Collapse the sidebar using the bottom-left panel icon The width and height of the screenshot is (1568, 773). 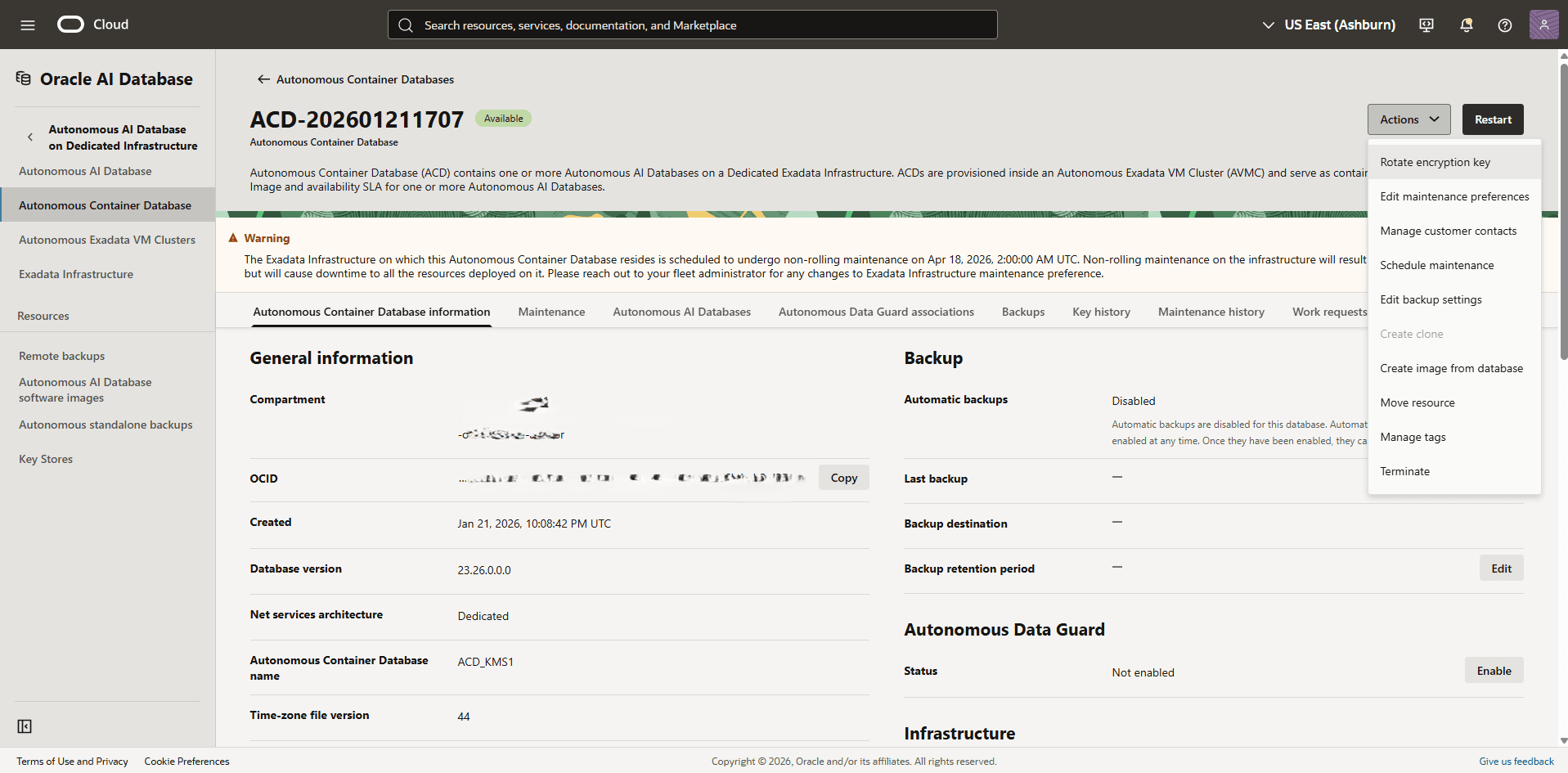tap(25, 726)
